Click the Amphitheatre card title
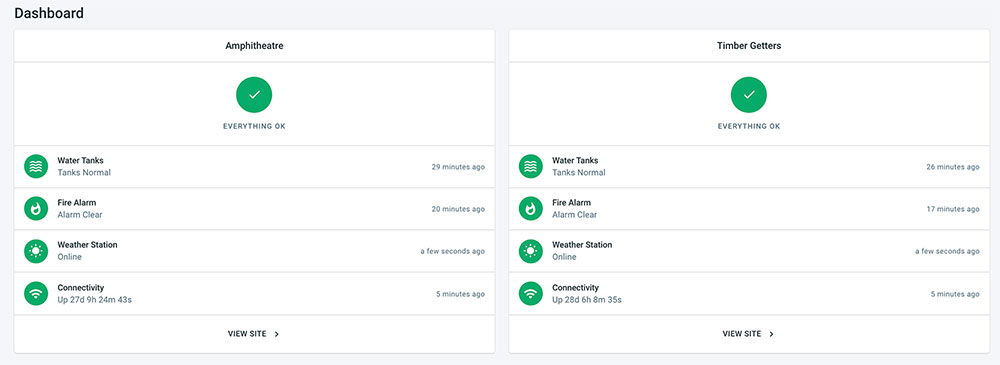 [254, 46]
